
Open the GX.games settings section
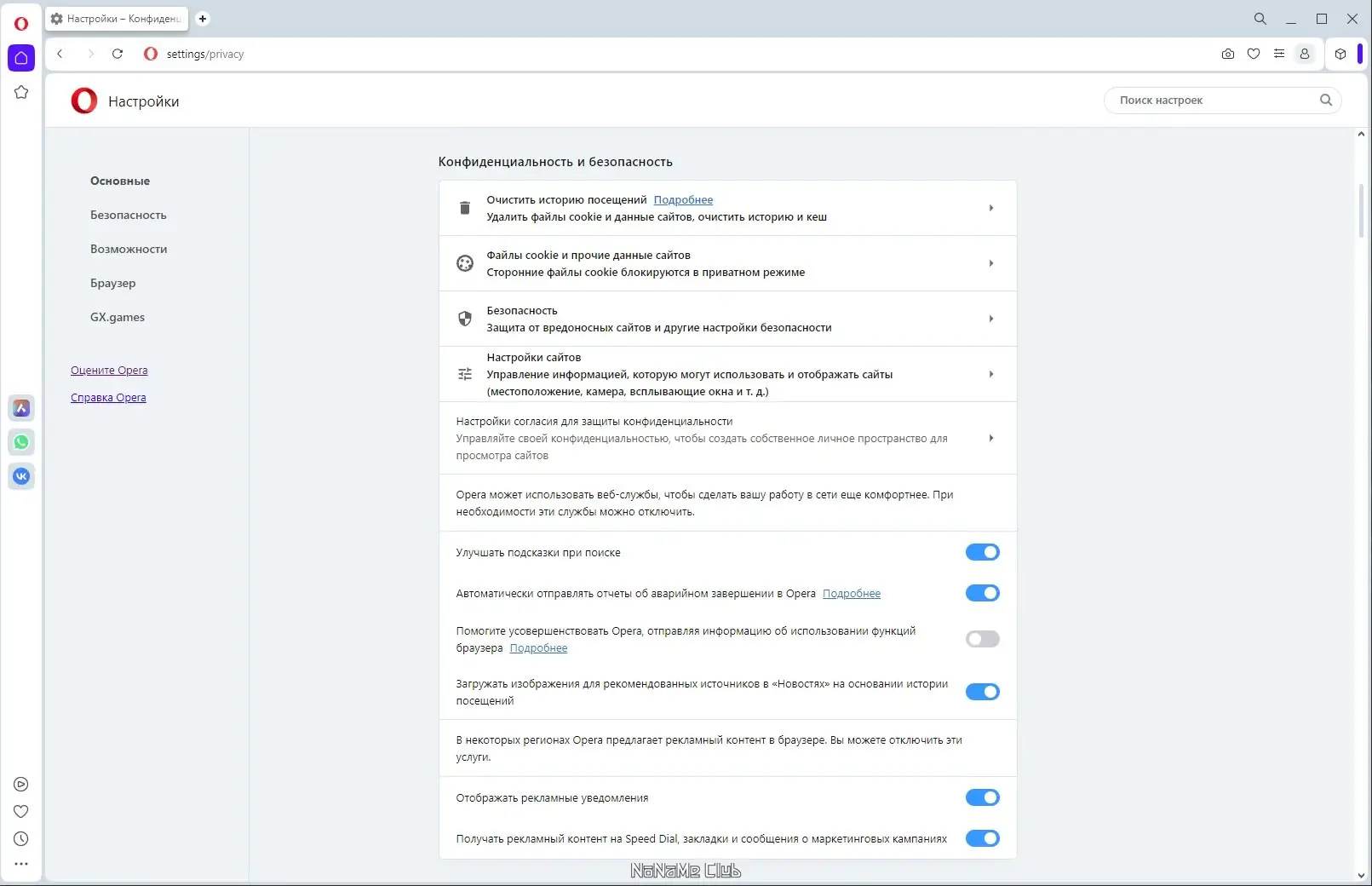(x=116, y=317)
